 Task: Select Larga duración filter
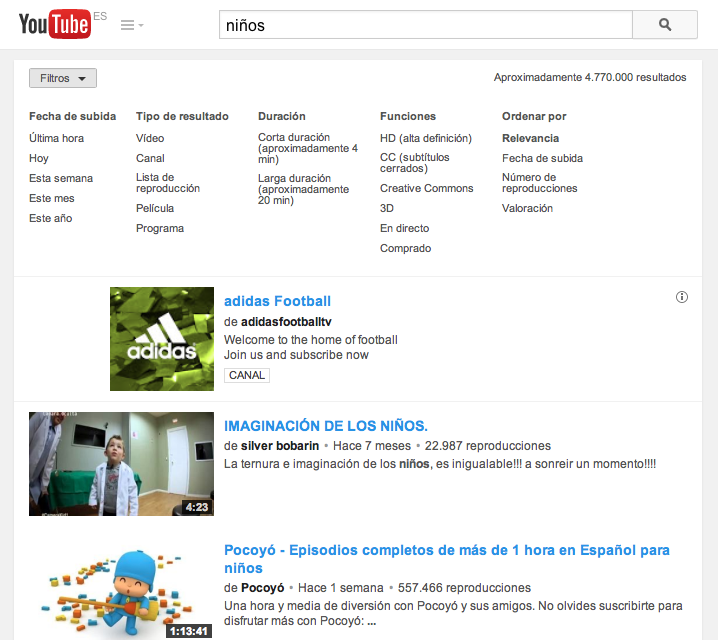304,189
